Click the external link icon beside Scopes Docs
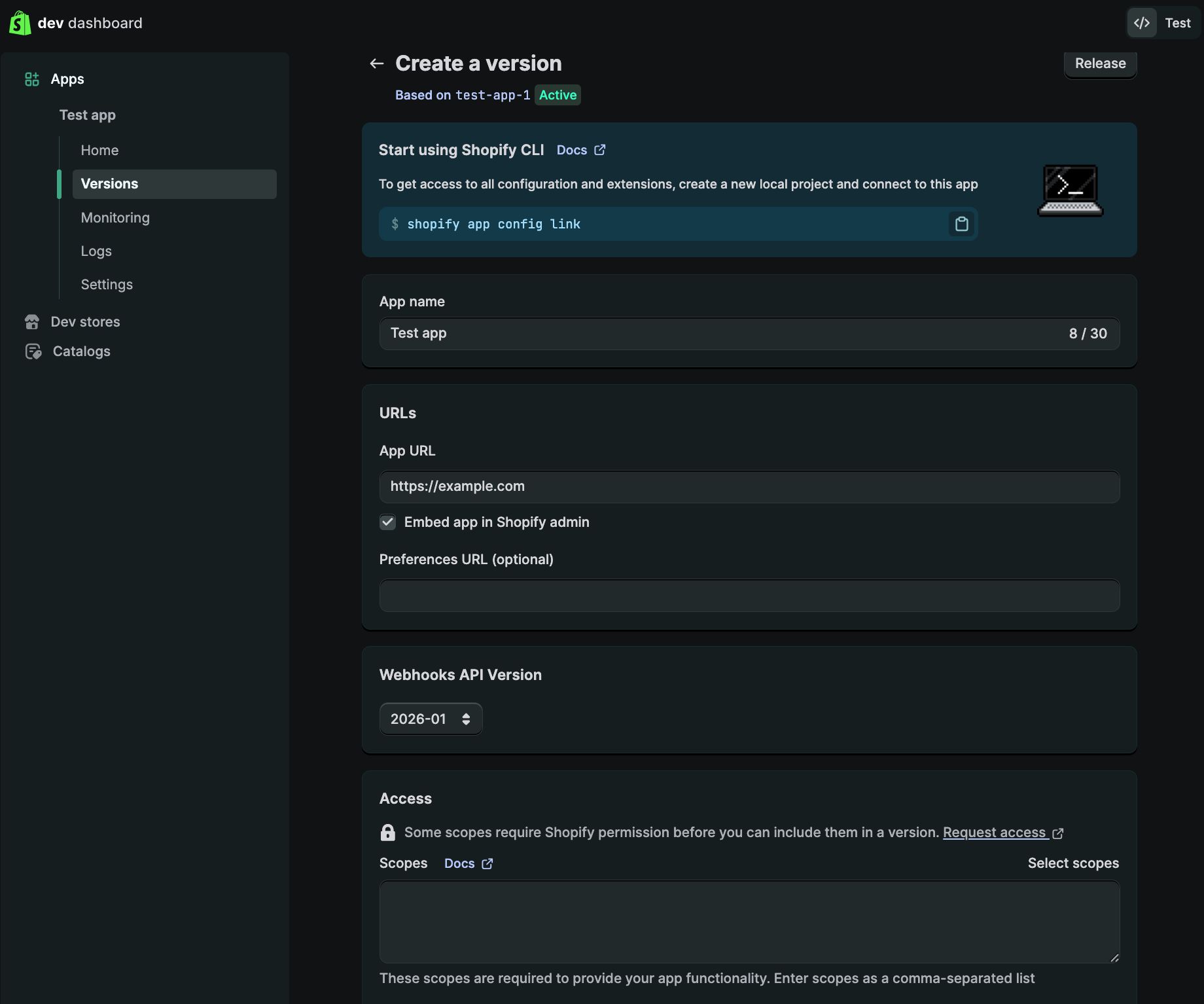This screenshot has height=1004, width=1204. click(x=487, y=864)
